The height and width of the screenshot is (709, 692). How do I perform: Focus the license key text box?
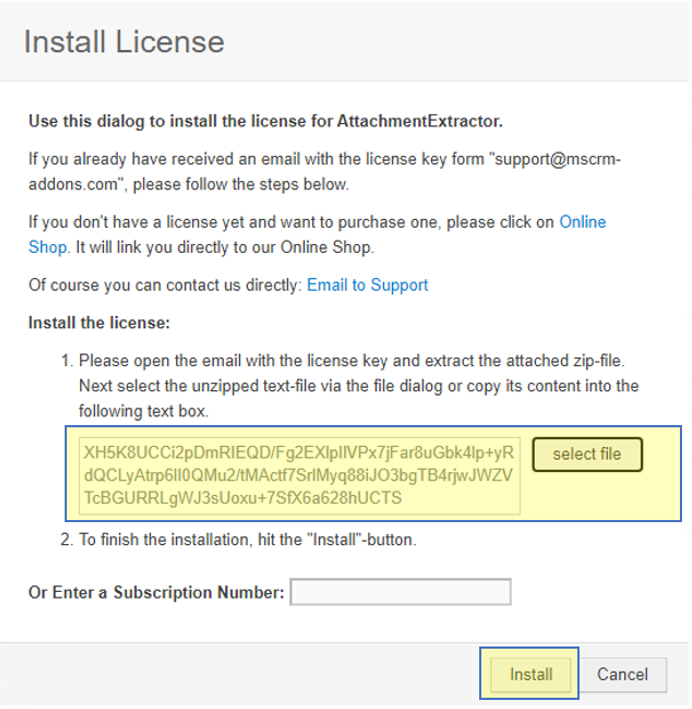[x=299, y=476]
